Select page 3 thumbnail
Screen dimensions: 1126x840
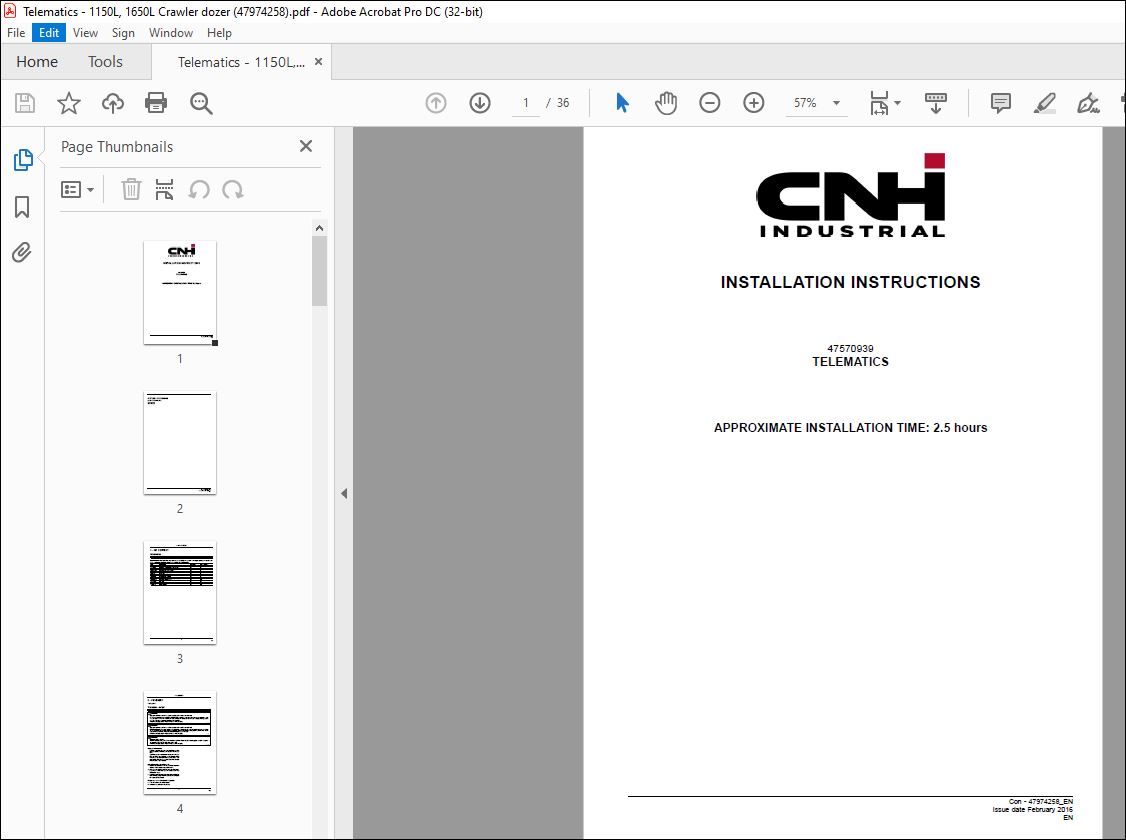point(180,593)
